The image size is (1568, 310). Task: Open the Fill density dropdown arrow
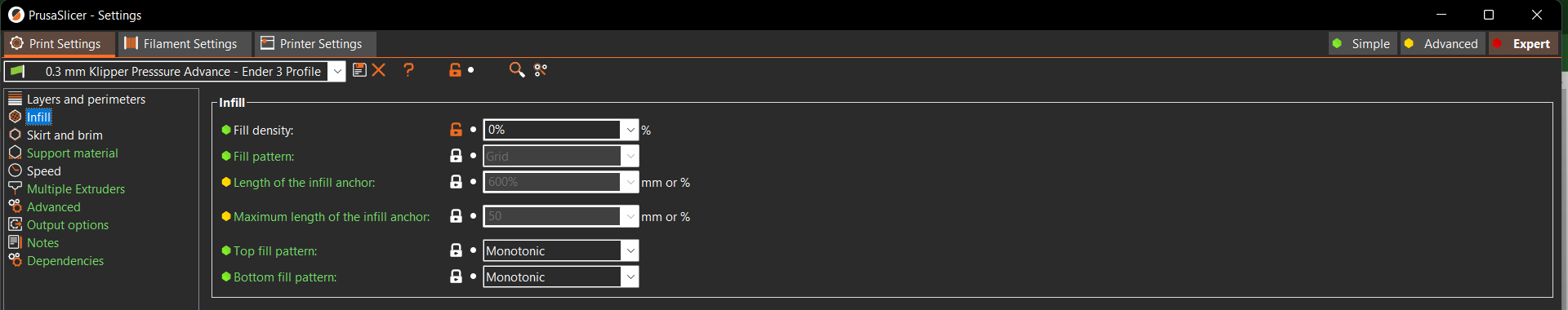click(x=630, y=130)
